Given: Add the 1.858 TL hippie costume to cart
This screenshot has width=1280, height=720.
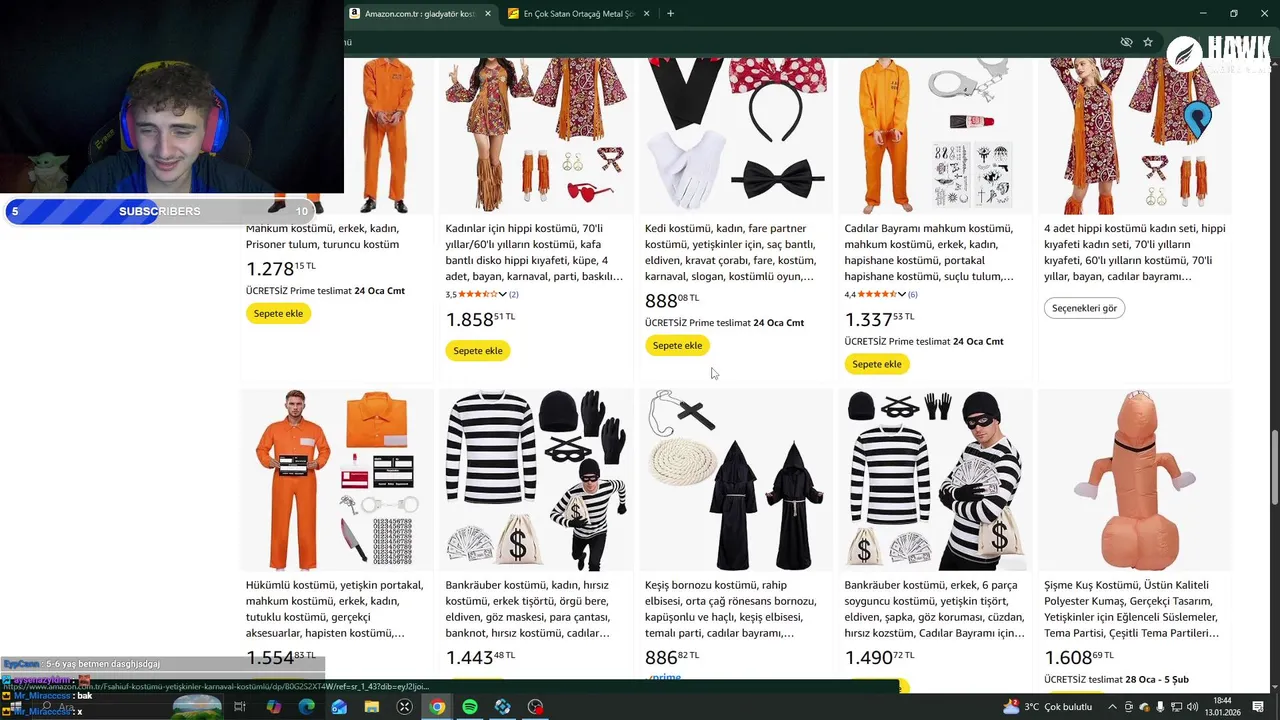Looking at the screenshot, I should pyautogui.click(x=478, y=350).
